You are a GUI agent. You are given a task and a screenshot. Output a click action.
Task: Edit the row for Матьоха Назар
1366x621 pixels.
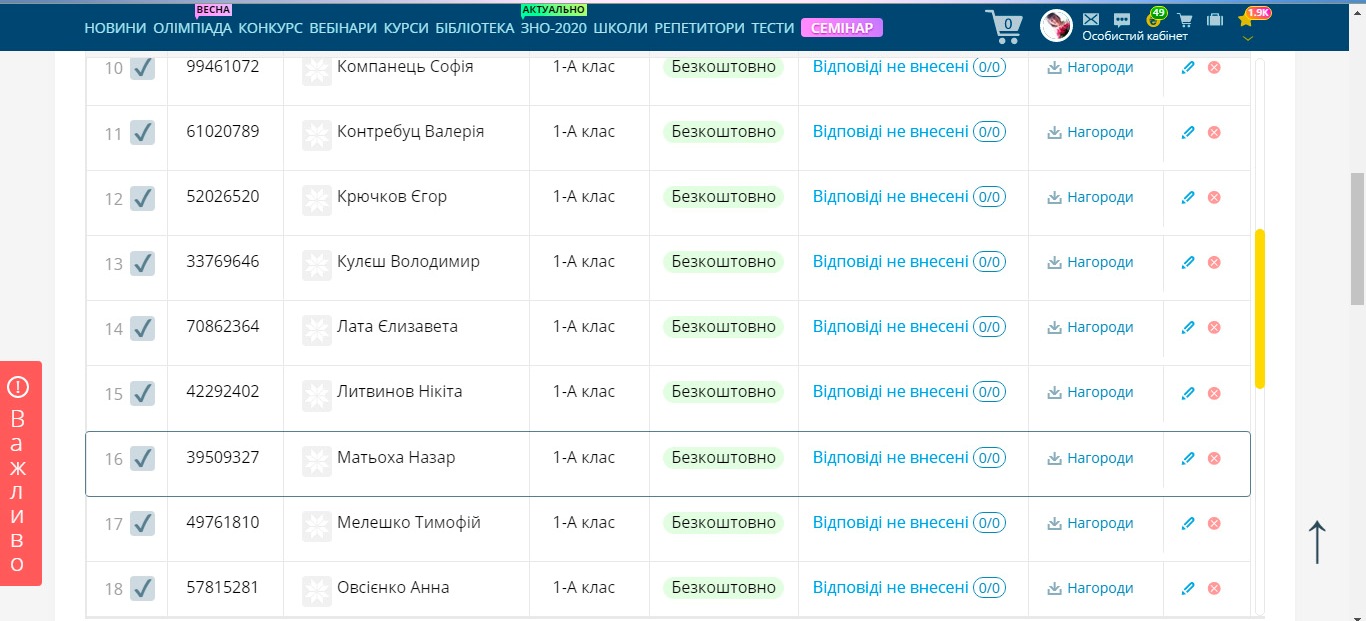[1188, 458]
